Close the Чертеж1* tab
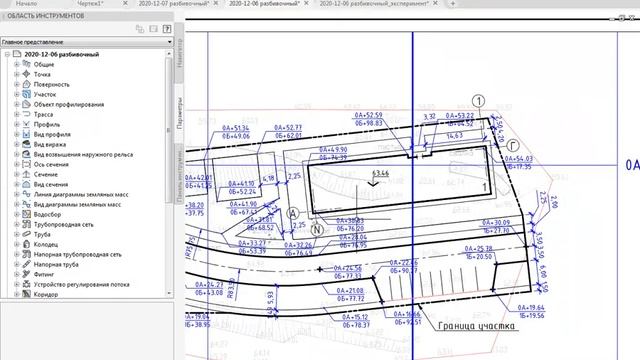The height and width of the screenshot is (360, 640). point(125,3)
